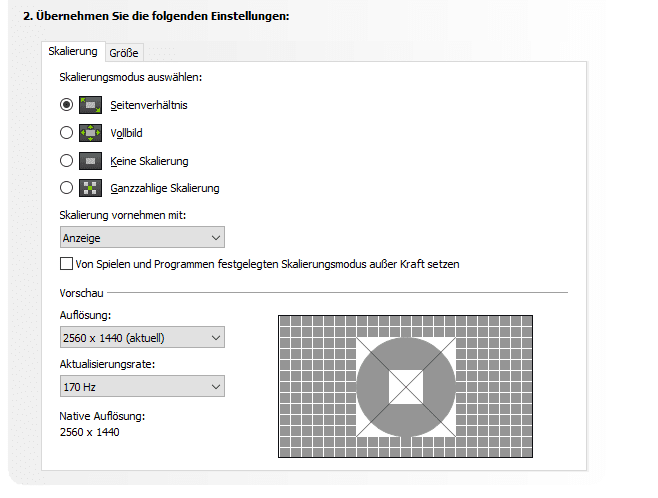The width and height of the screenshot is (658, 498).
Task: Click the Keine Skalierung label text
Action: pyautogui.click(x=149, y=161)
